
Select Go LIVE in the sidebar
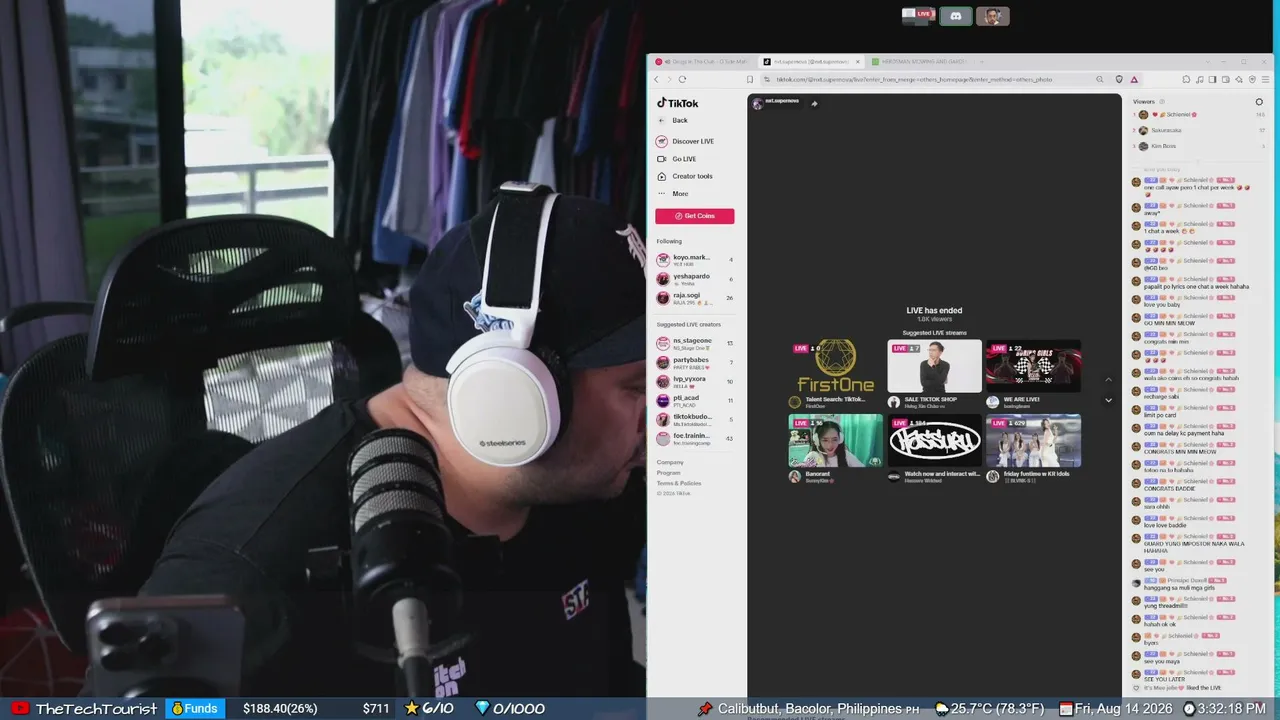(x=676, y=159)
